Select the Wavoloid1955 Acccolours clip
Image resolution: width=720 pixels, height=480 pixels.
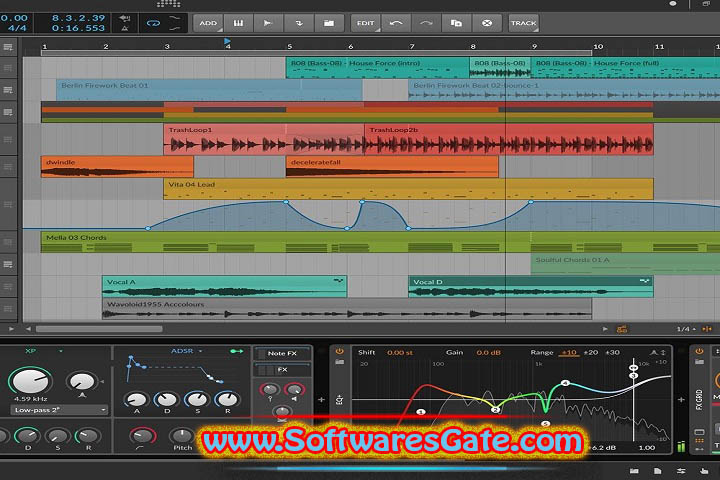click(347, 309)
